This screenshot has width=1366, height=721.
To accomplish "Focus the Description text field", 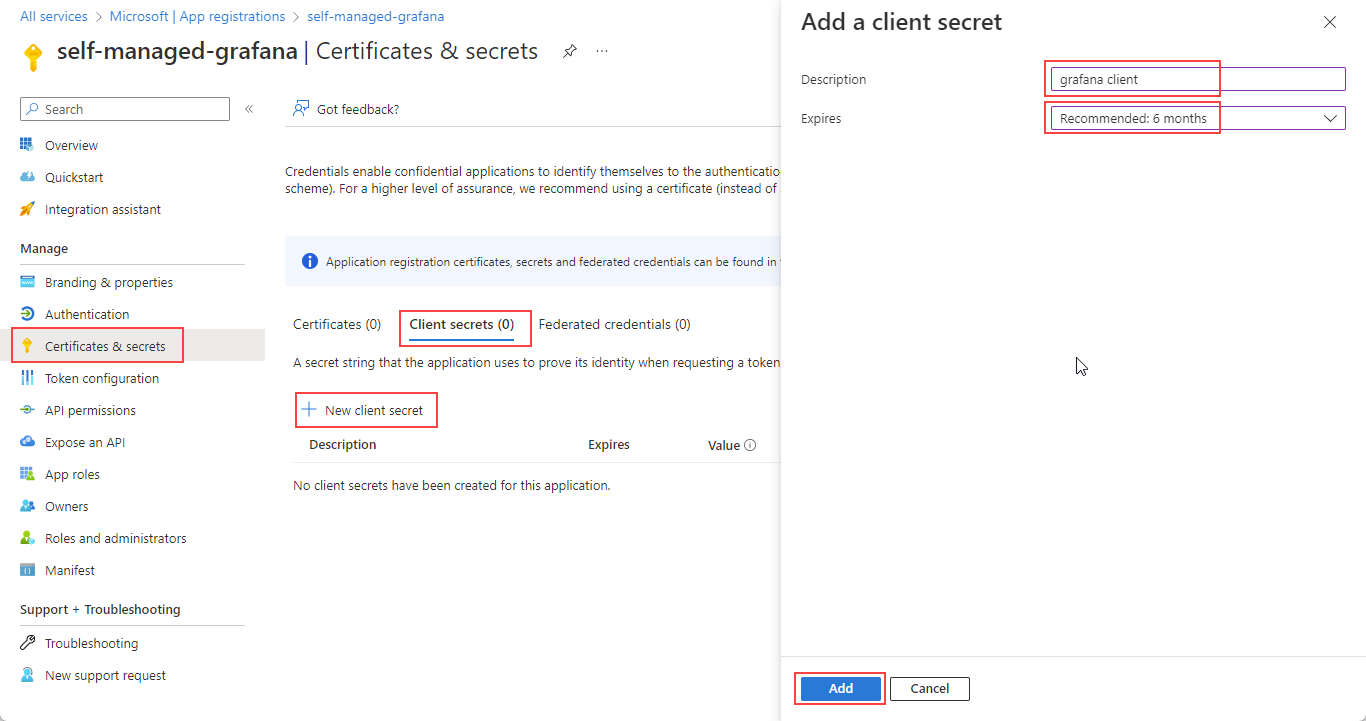I will 1196,79.
